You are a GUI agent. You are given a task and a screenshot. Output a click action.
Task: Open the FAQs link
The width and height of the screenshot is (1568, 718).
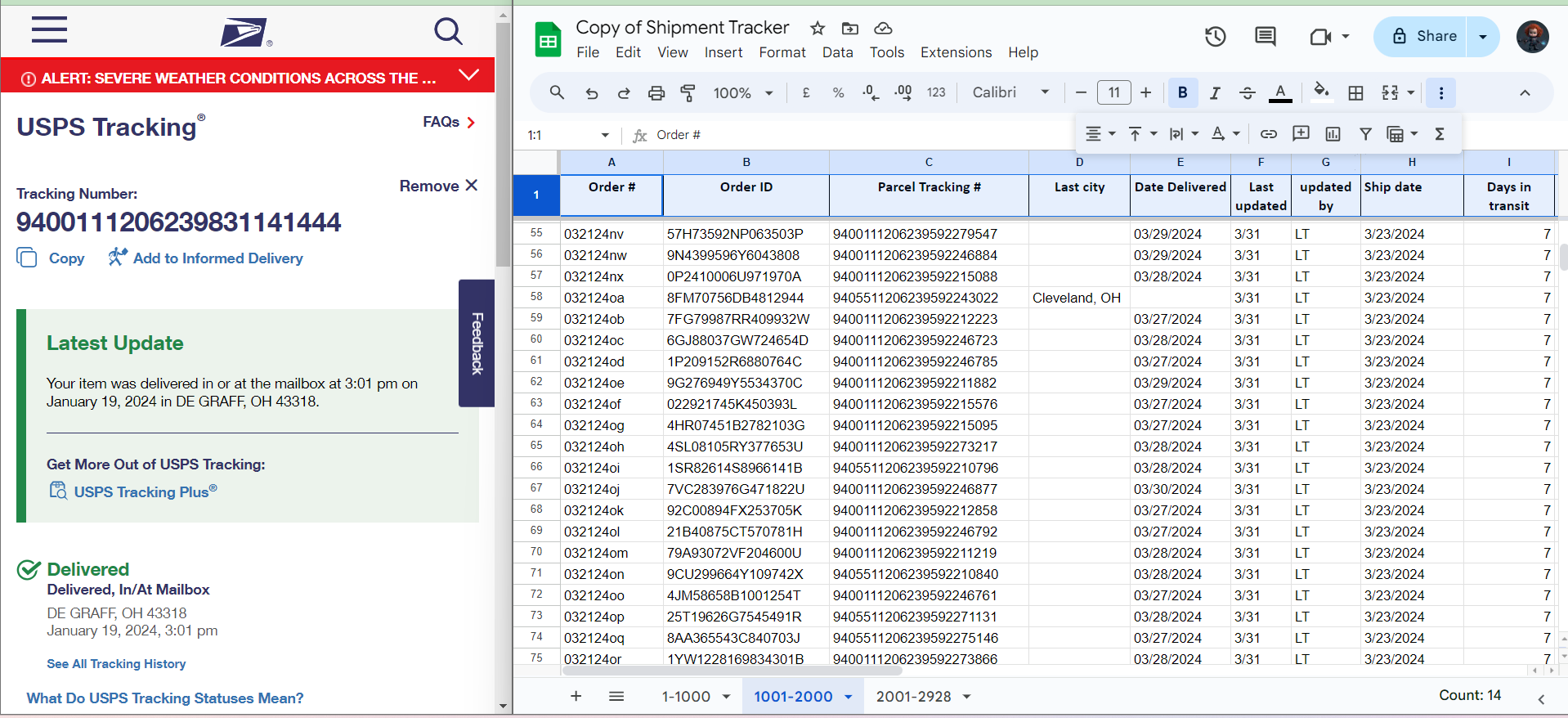[449, 122]
